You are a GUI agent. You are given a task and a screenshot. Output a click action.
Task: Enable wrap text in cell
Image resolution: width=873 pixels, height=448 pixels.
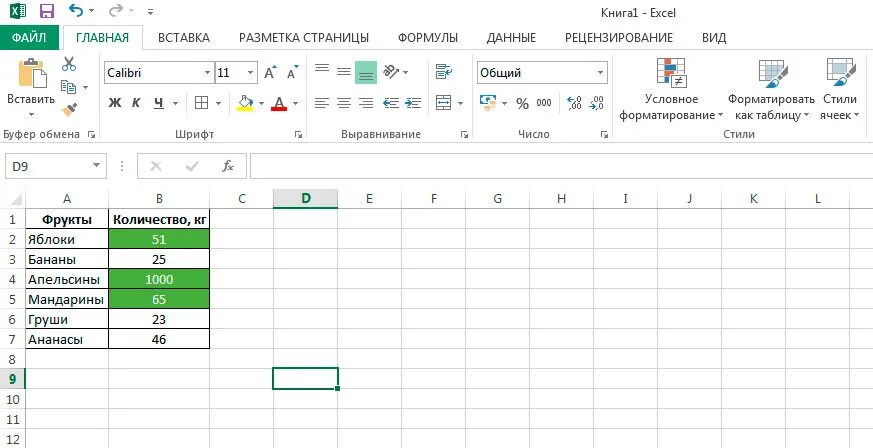click(444, 71)
